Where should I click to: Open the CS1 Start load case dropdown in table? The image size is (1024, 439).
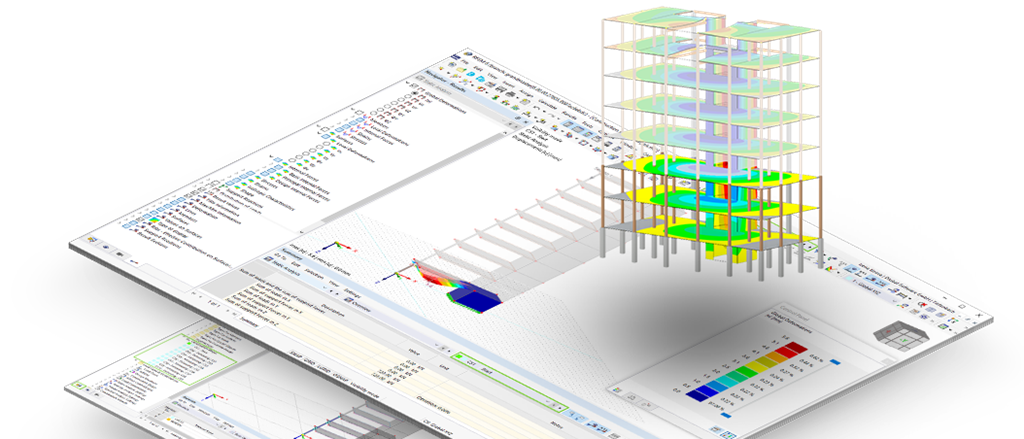508,380
